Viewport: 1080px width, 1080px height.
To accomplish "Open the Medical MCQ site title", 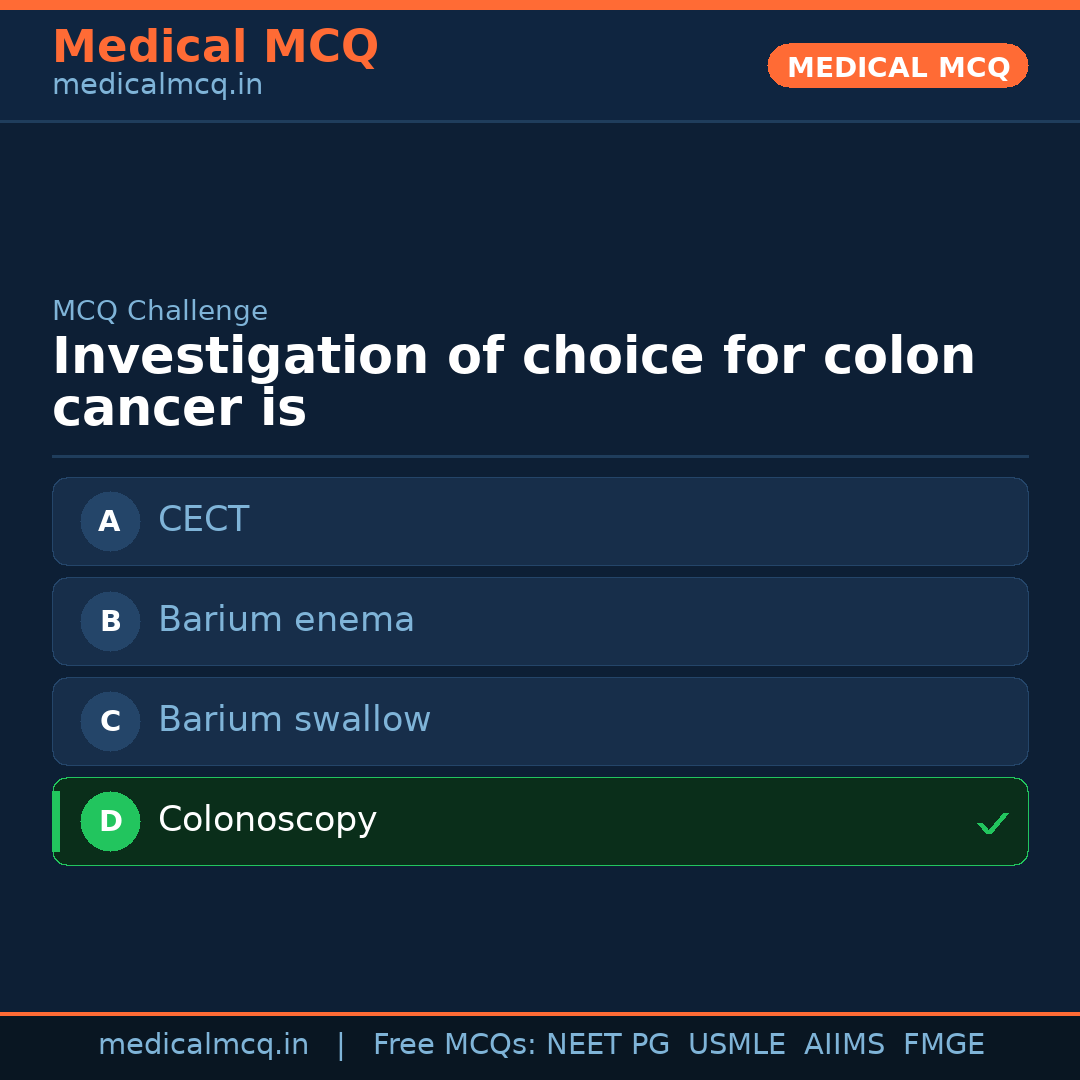I will point(215,46).
